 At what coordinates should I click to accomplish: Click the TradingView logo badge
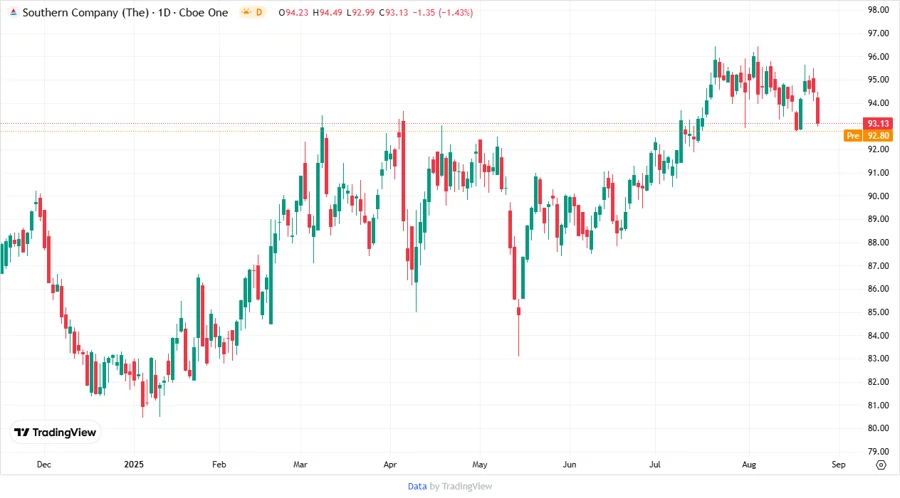click(55, 432)
